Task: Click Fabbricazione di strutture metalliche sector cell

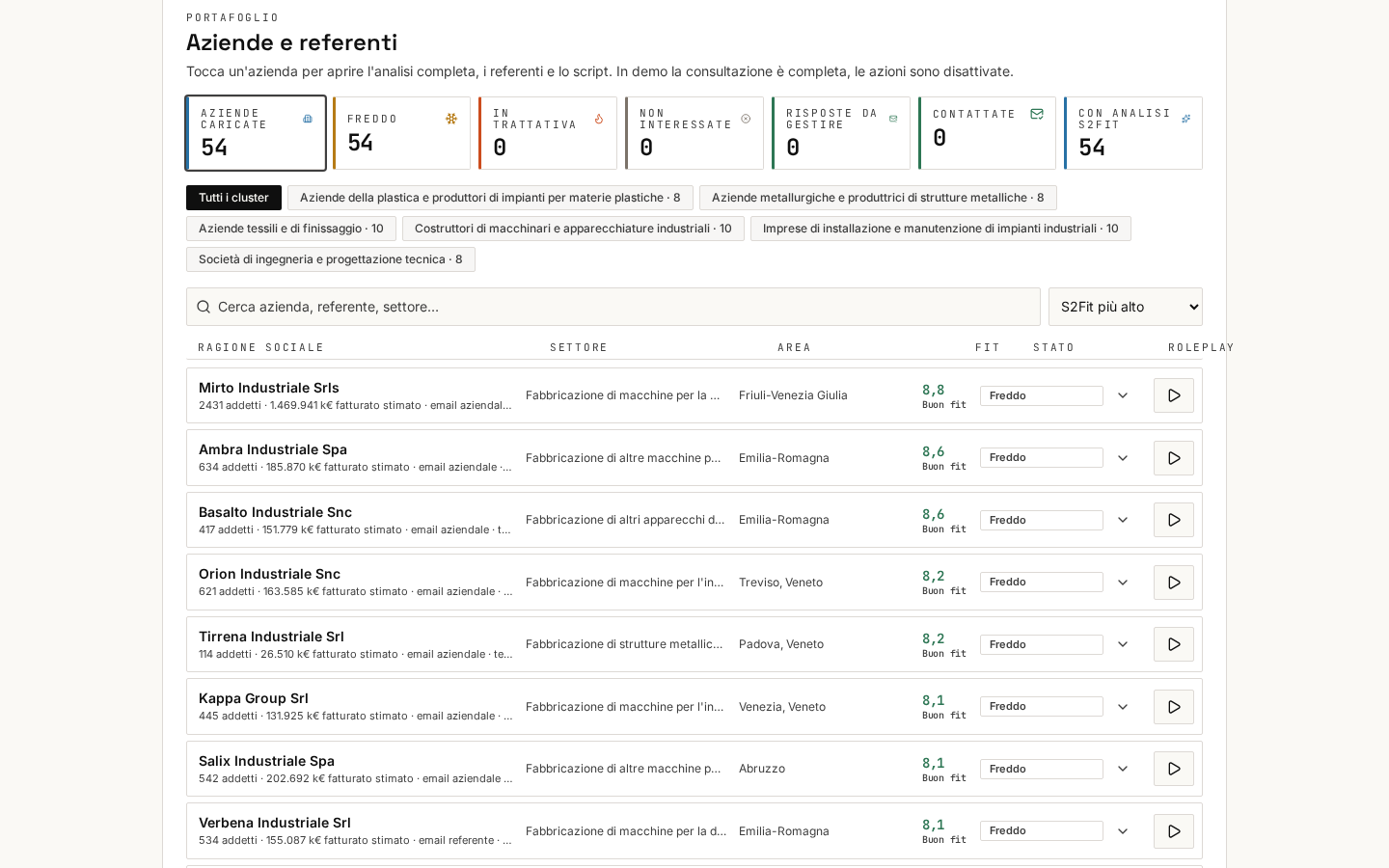Action: (624, 644)
